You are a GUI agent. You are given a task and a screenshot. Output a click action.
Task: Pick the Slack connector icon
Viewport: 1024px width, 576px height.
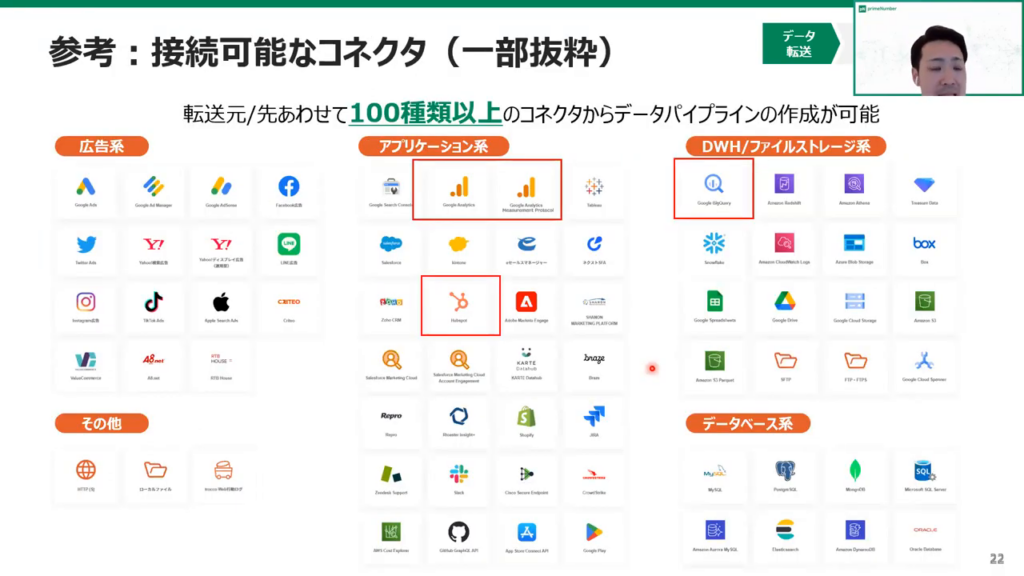click(459, 474)
